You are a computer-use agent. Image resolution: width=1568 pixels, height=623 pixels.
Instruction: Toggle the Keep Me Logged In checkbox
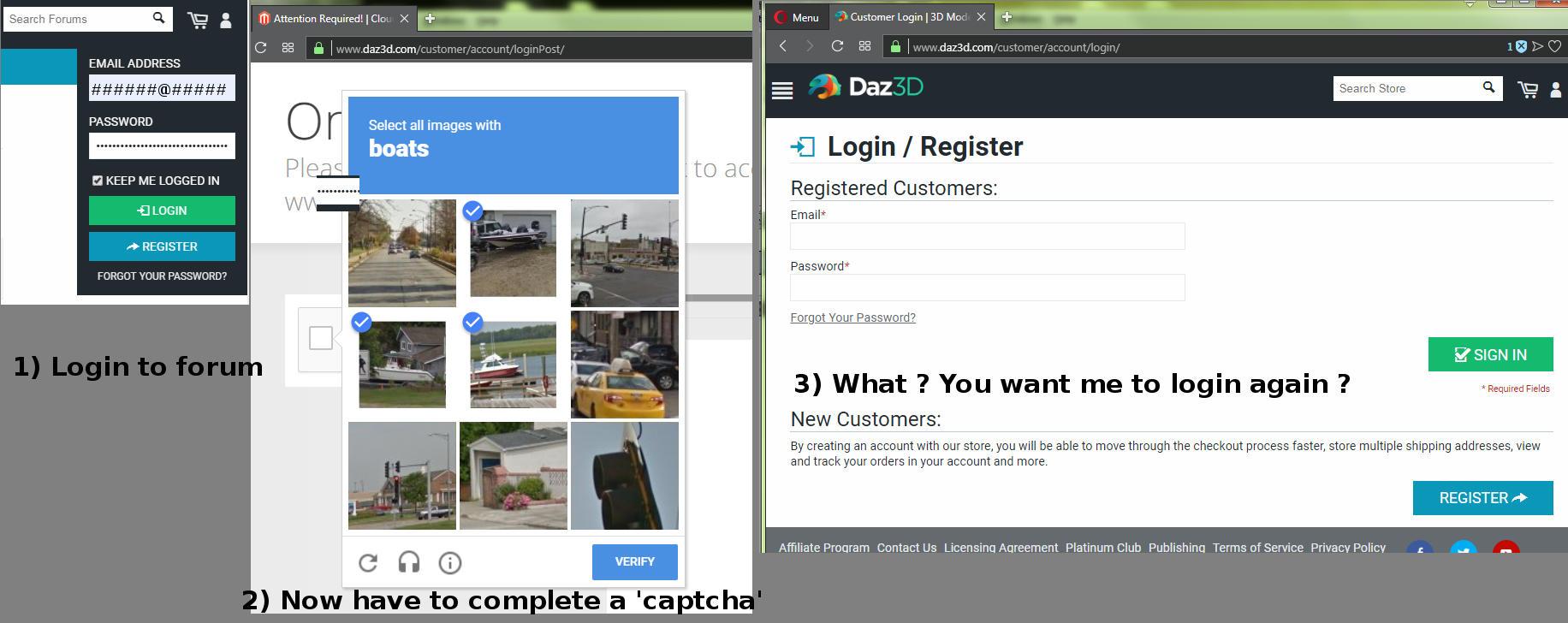click(98, 181)
